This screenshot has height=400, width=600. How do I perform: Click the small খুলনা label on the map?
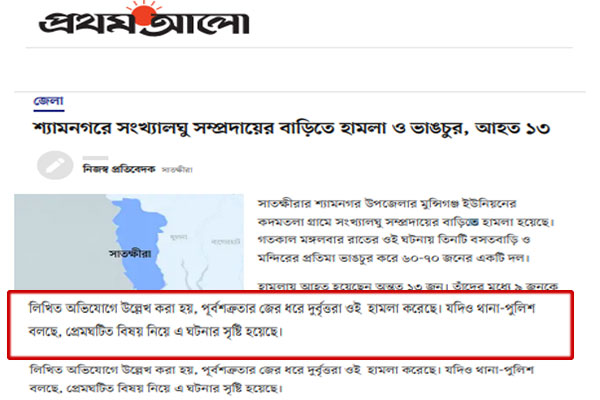click(x=179, y=237)
